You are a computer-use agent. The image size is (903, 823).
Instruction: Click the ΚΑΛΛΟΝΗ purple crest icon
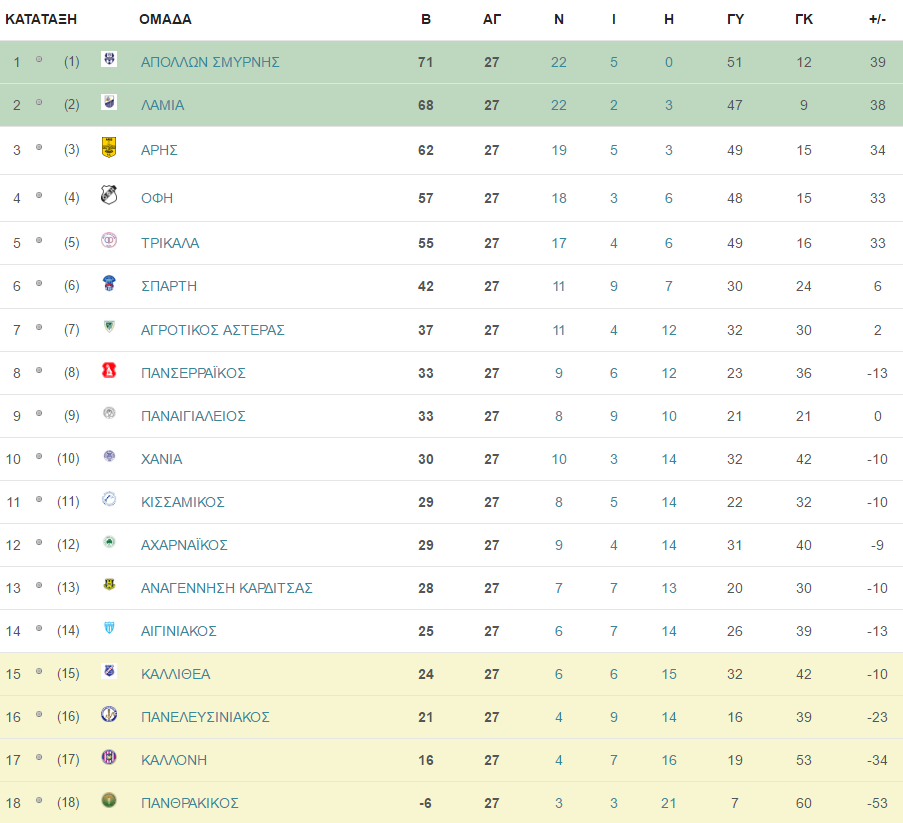(x=109, y=757)
